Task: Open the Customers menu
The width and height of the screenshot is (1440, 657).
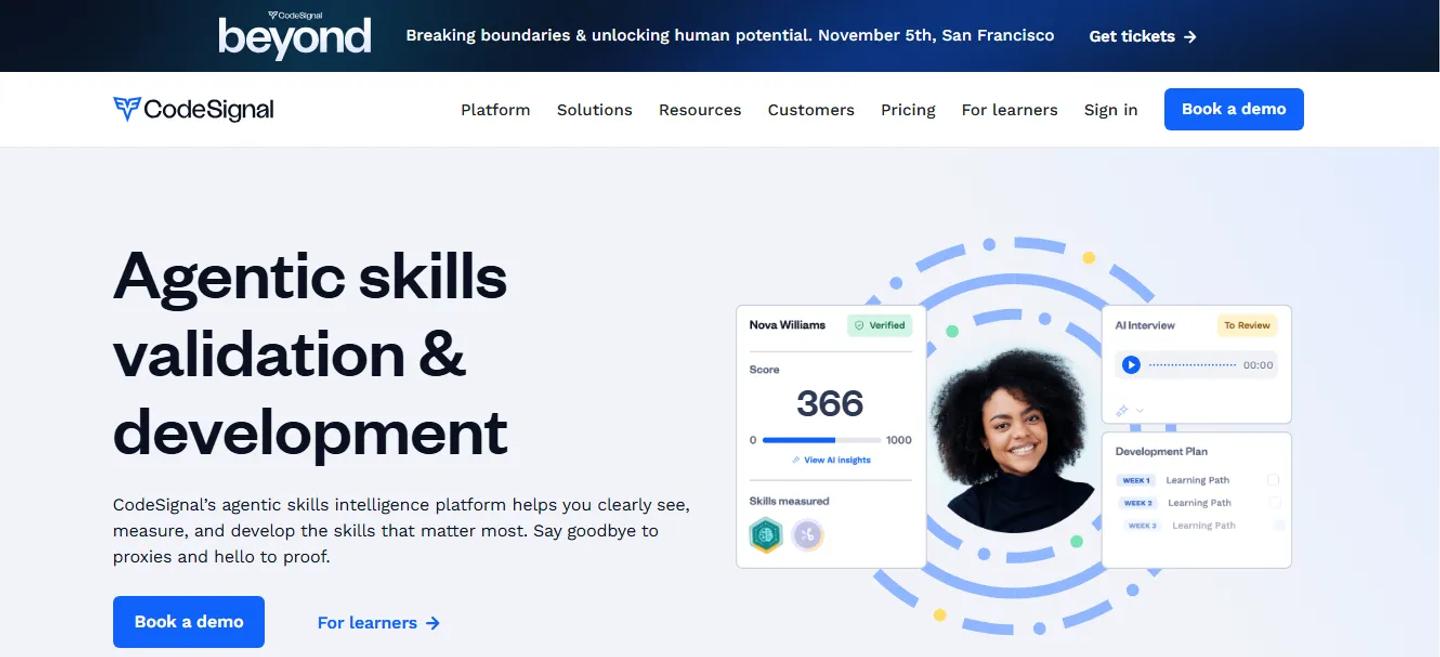Action: tap(811, 110)
